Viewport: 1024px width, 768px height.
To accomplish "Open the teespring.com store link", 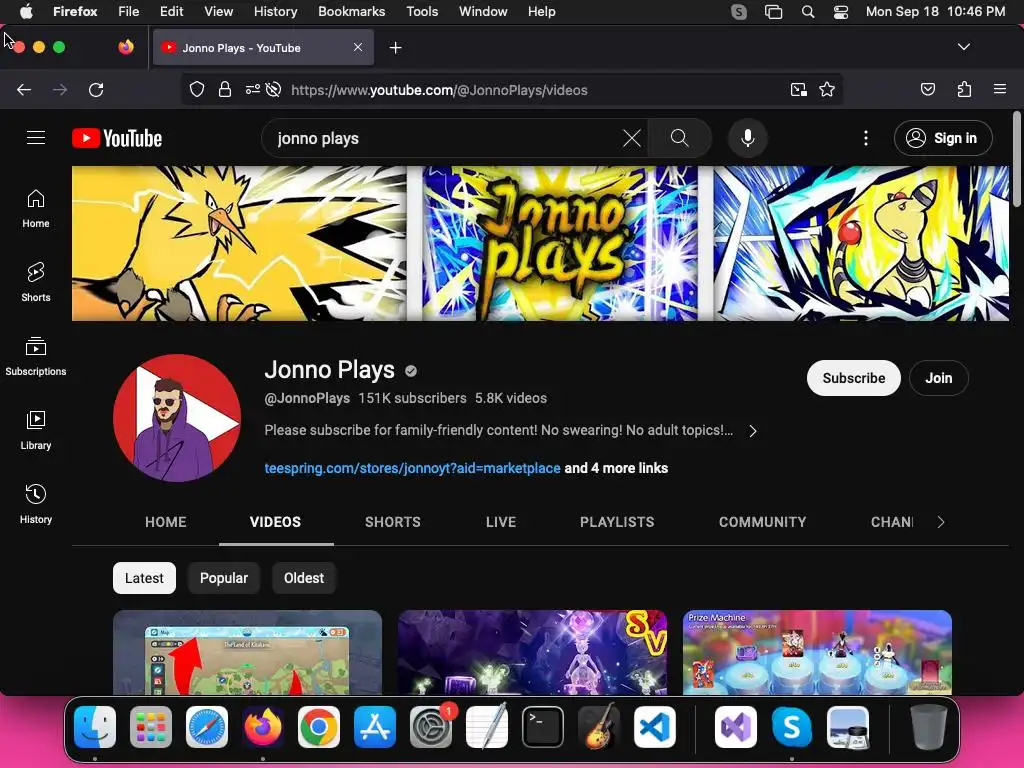I will [412, 468].
